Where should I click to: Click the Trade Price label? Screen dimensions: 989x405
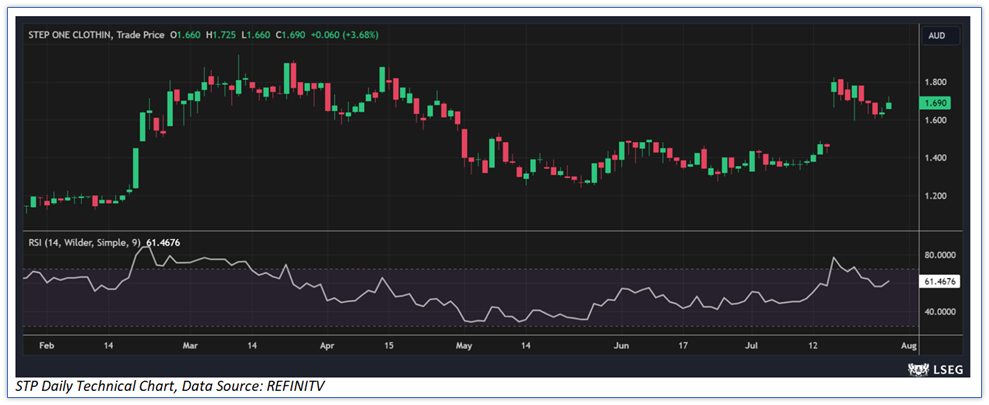(x=141, y=35)
